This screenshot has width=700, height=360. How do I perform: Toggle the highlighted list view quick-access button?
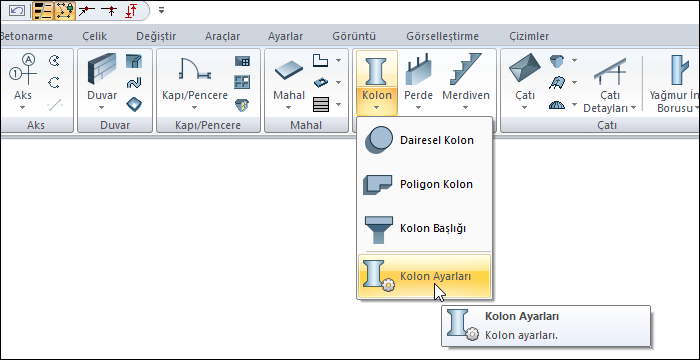[x=43, y=11]
